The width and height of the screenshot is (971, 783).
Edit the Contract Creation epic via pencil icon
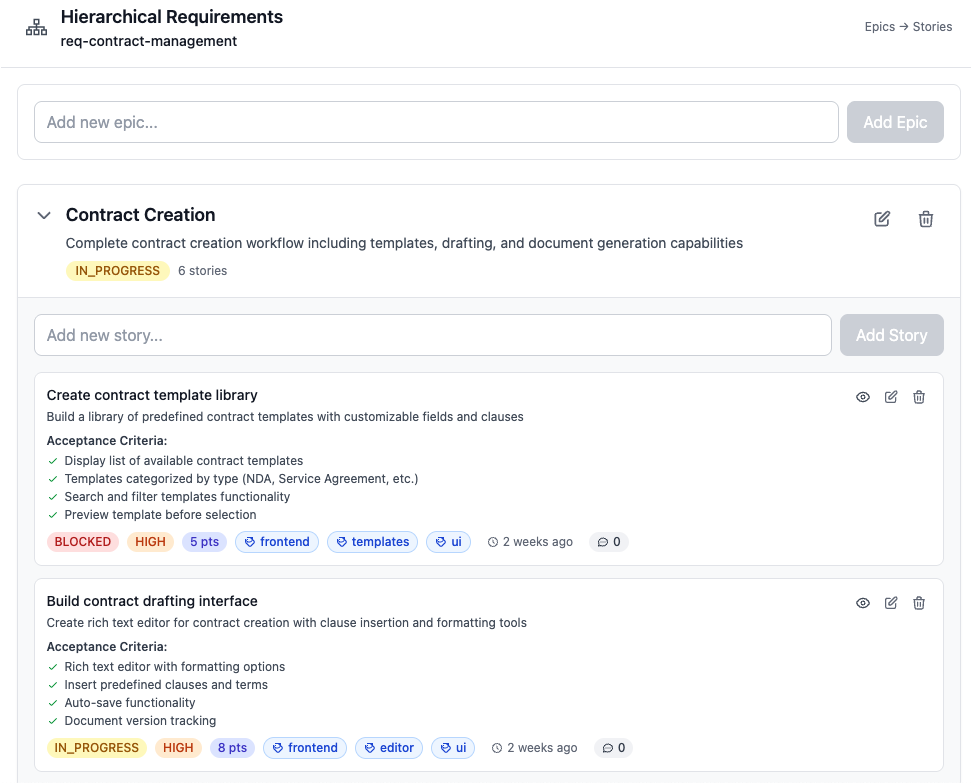click(x=881, y=218)
